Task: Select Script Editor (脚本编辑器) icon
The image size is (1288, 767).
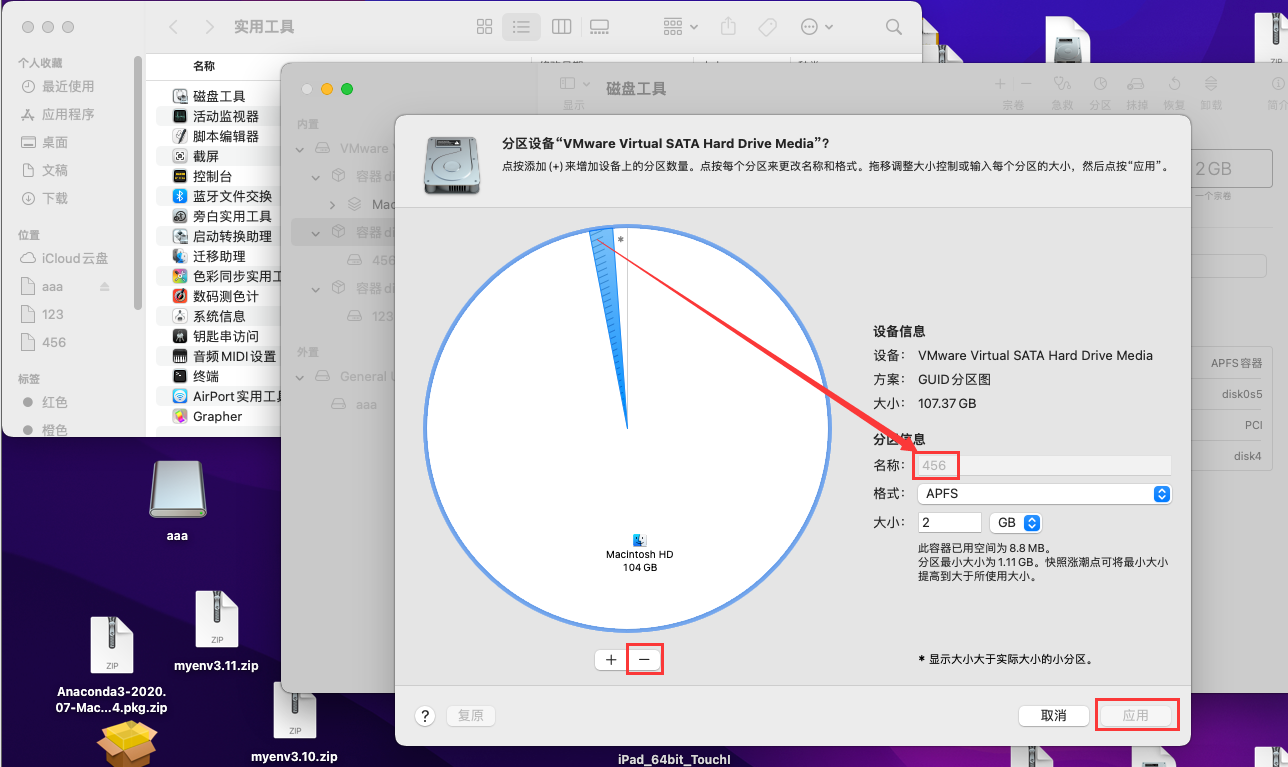Action: click(180, 136)
